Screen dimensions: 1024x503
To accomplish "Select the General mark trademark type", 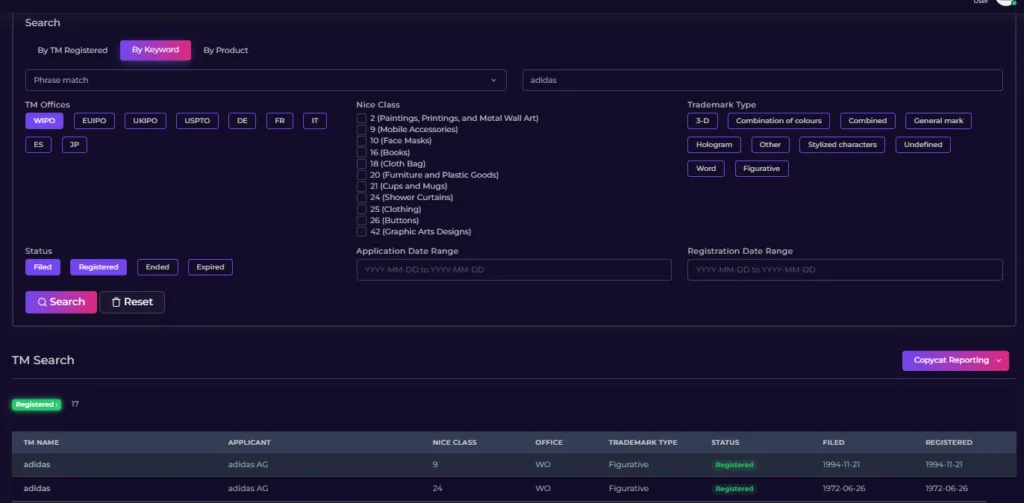I will (x=938, y=121).
